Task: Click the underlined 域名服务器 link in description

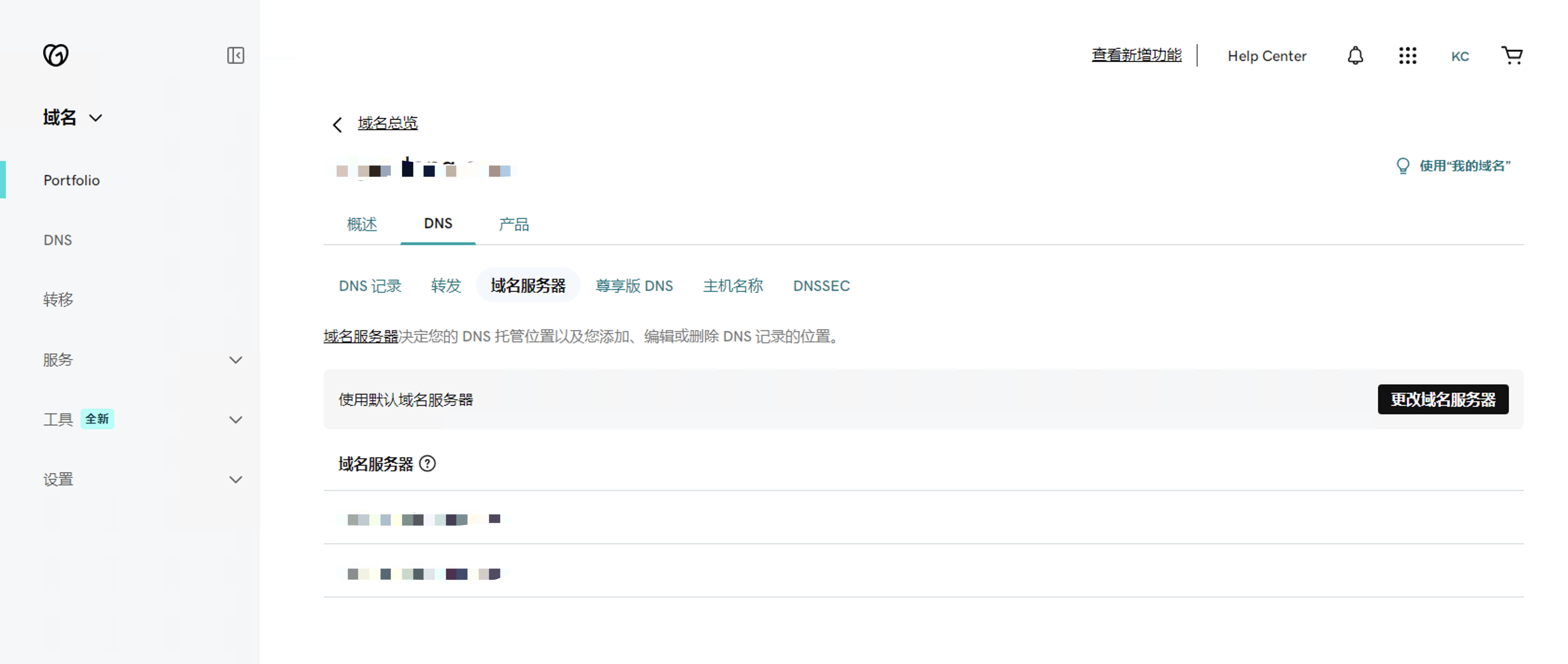Action: click(360, 336)
